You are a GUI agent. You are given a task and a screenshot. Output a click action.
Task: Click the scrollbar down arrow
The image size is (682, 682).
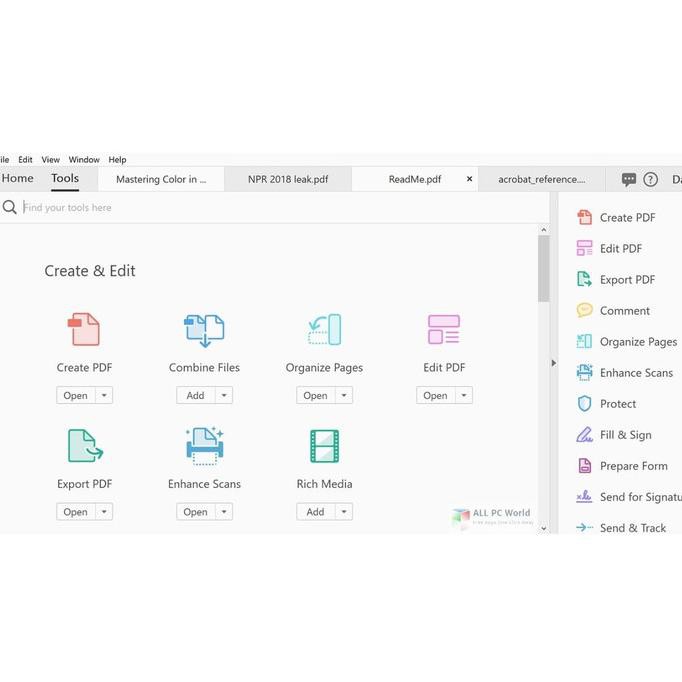[x=543, y=528]
